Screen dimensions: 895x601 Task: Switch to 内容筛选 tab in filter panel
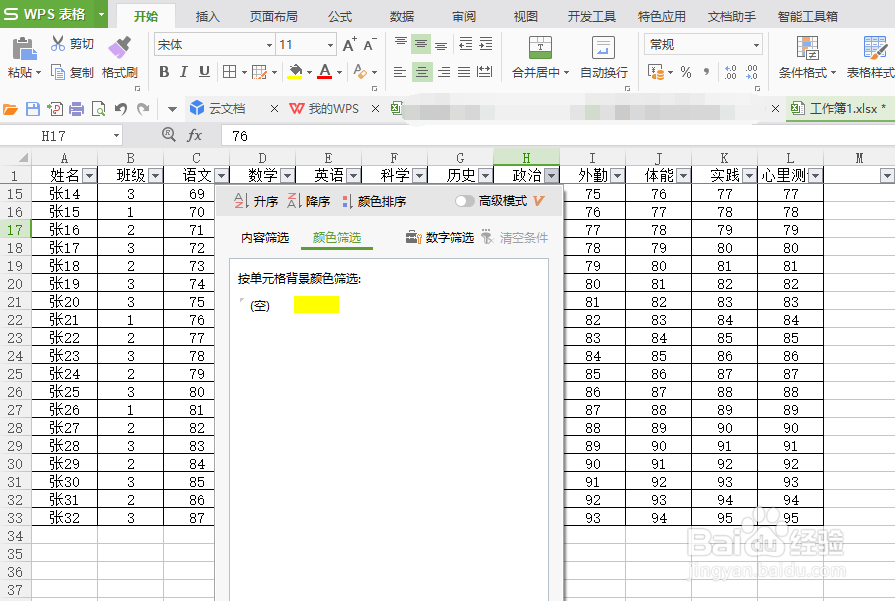pyautogui.click(x=265, y=237)
